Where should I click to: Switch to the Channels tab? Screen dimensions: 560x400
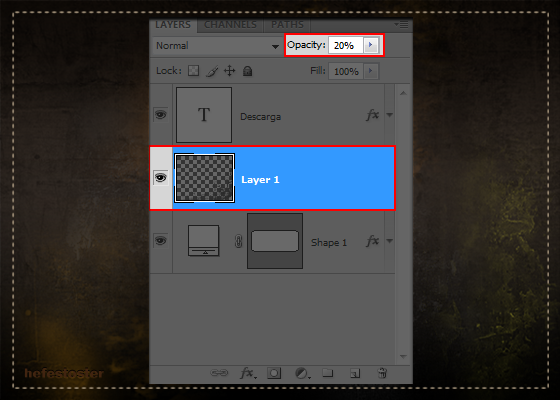point(230,25)
